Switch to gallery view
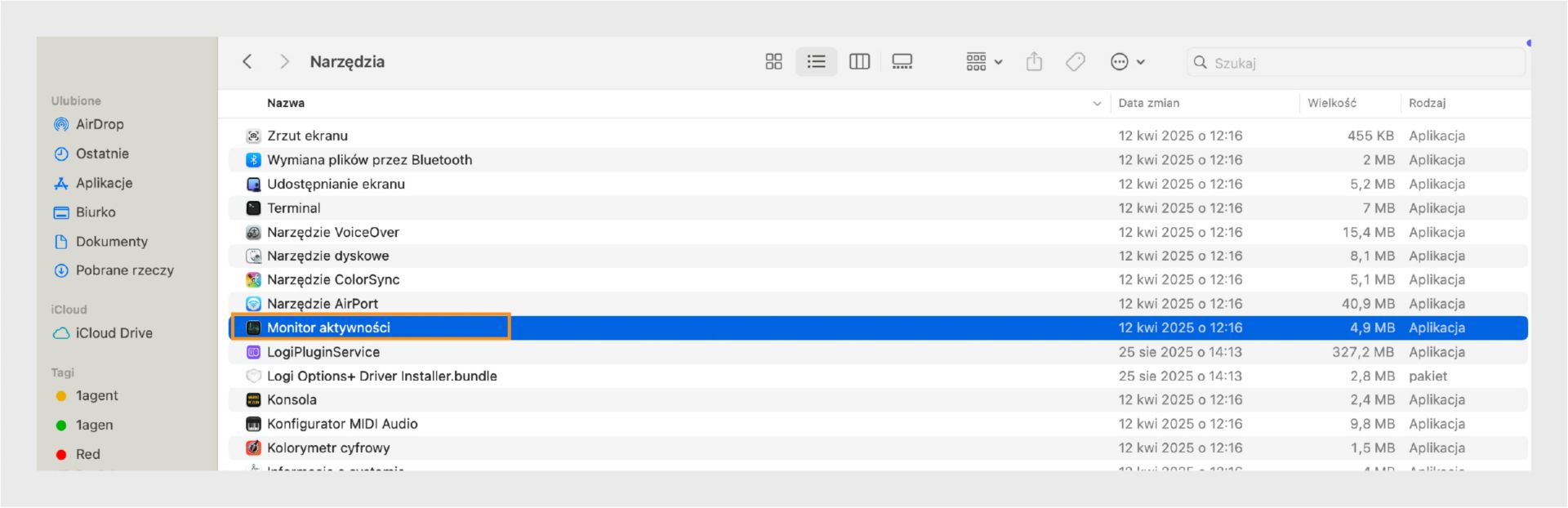1568x508 pixels. (902, 62)
